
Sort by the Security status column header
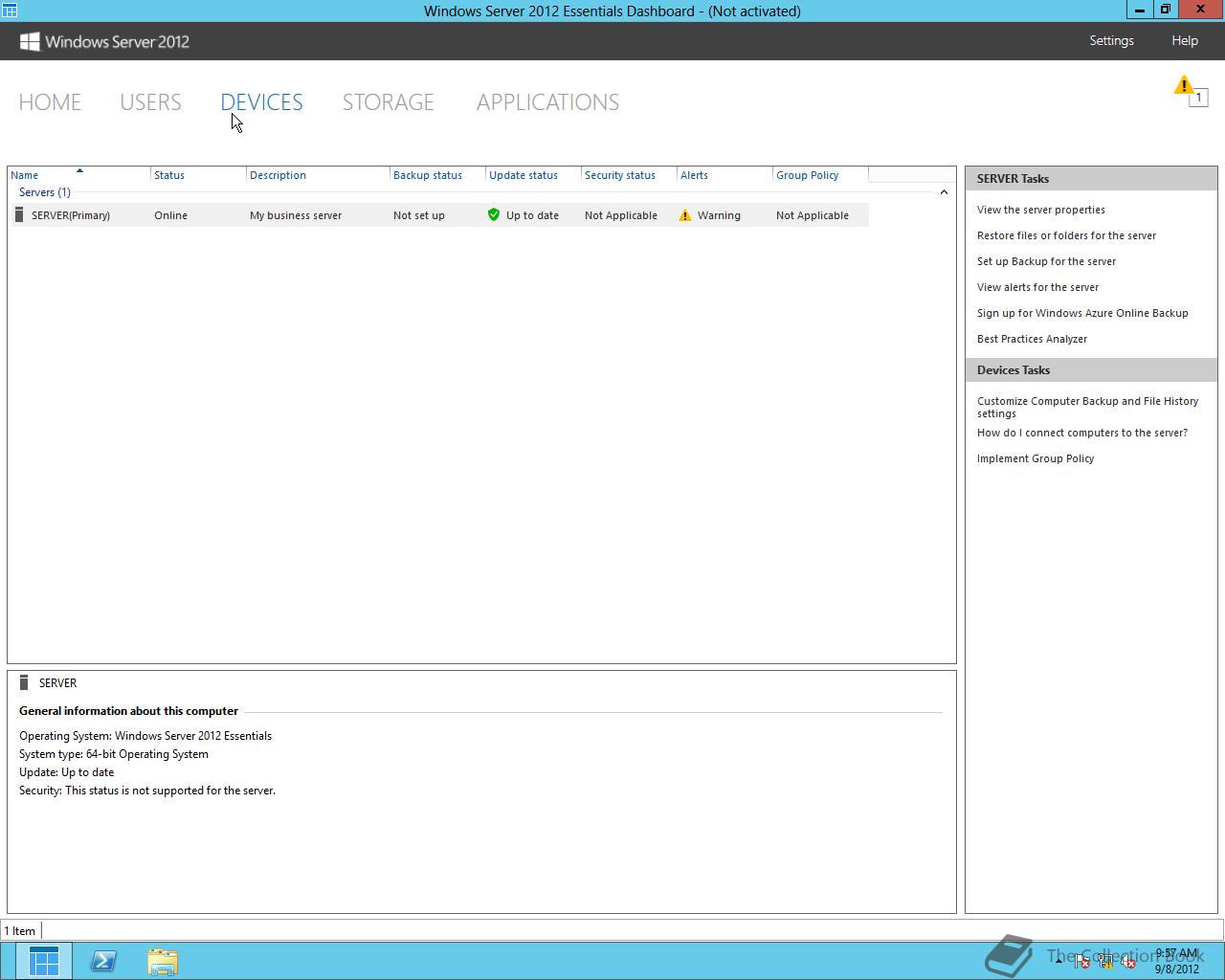[x=630, y=175]
